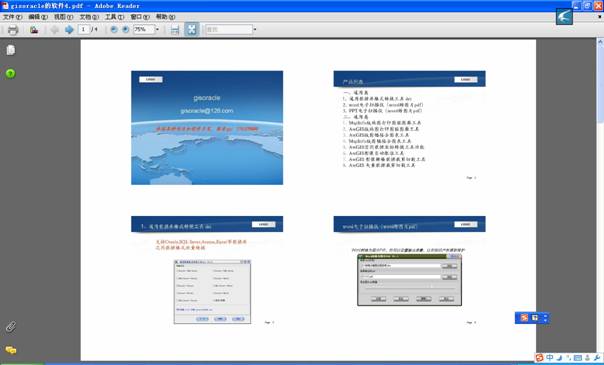
Task: Open the Pages panel icon in sidebar
Action: 10,50
